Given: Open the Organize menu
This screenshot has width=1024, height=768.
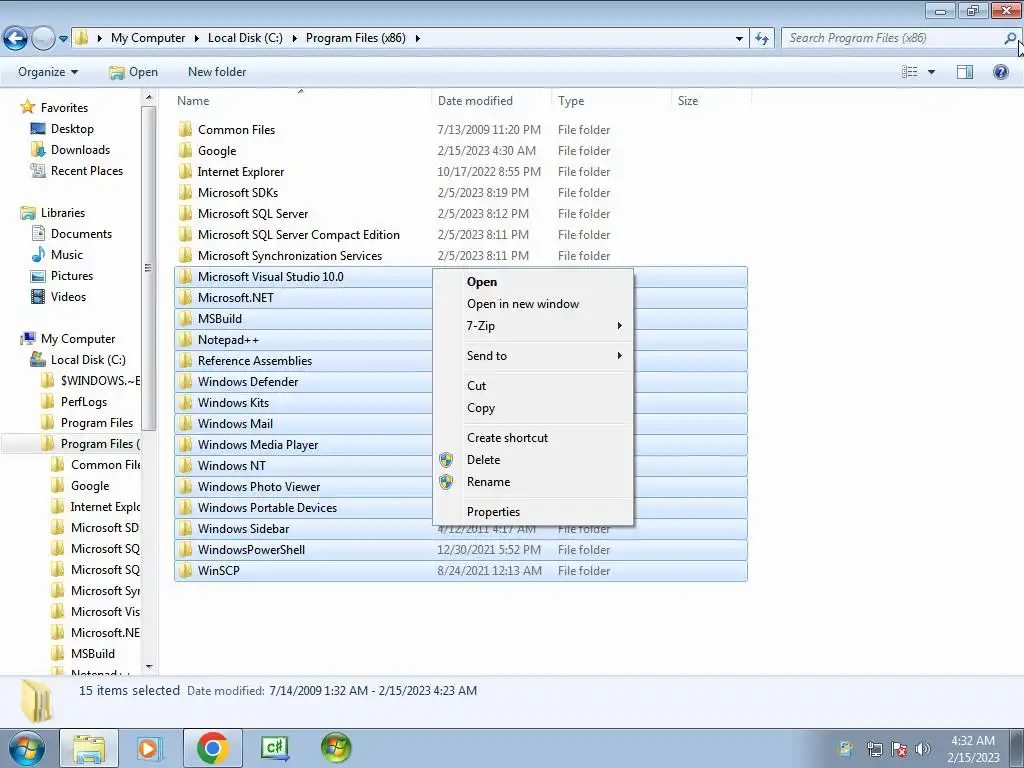Looking at the screenshot, I should 48,72.
